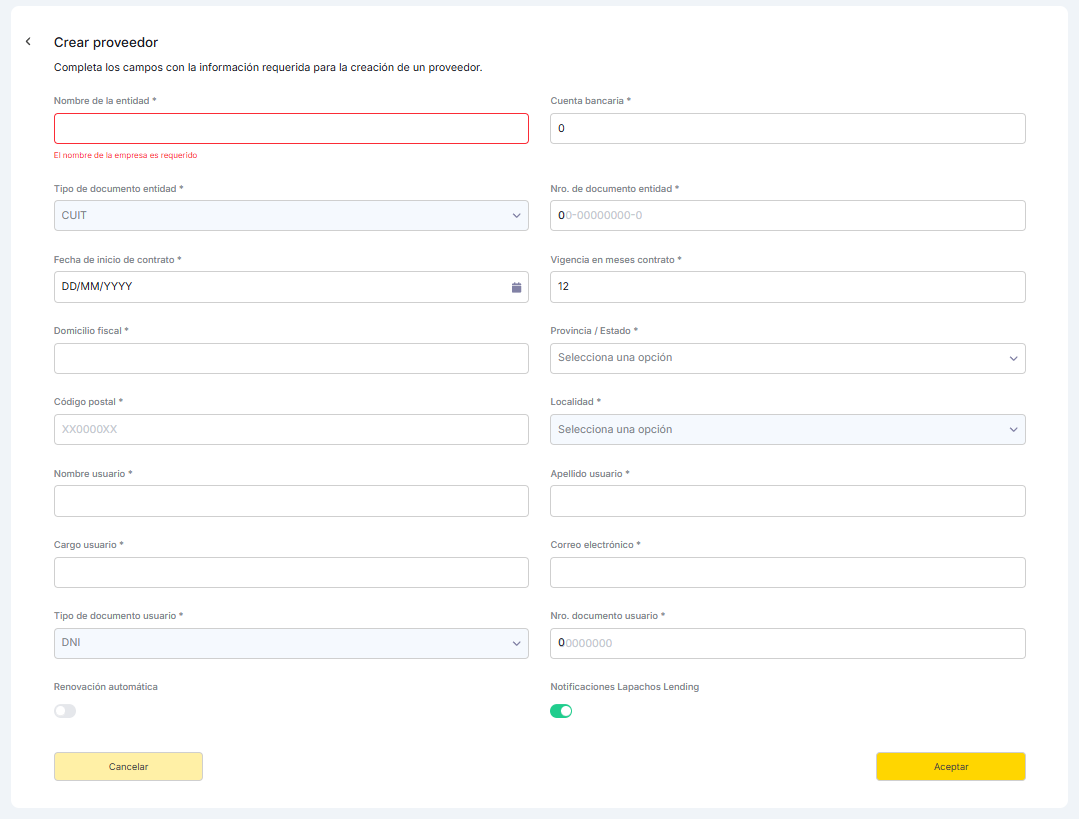
Task: Expand the Provincia / Estado selector
Action: [787, 358]
